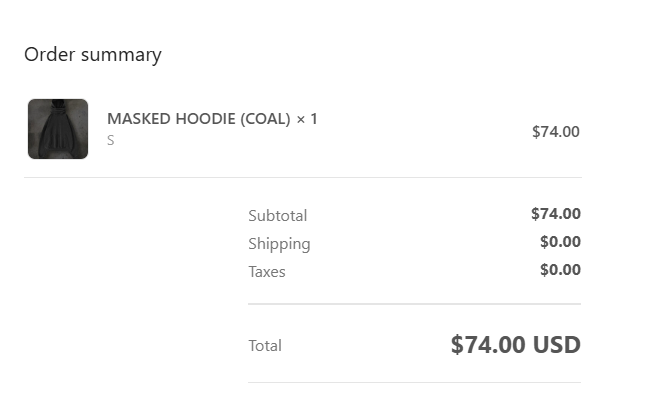
Task: Click the USD currency text in total
Action: point(556,345)
